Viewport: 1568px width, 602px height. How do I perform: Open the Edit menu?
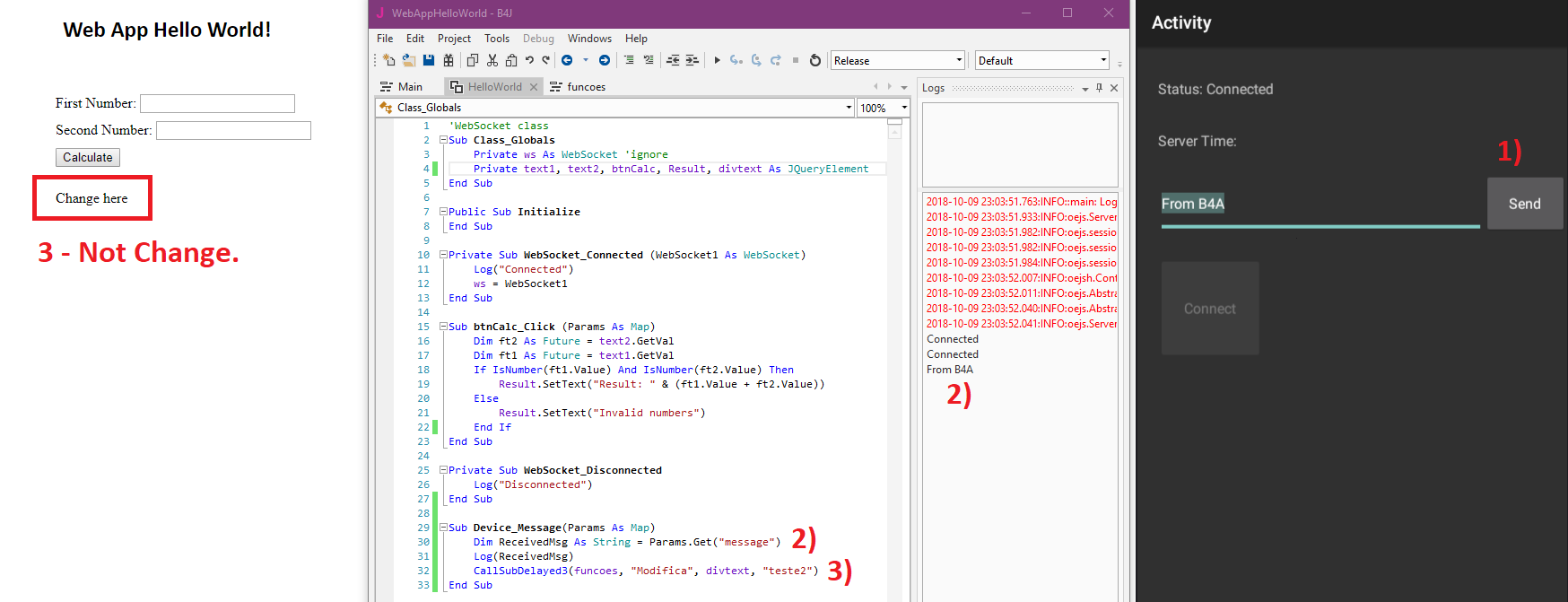(415, 39)
